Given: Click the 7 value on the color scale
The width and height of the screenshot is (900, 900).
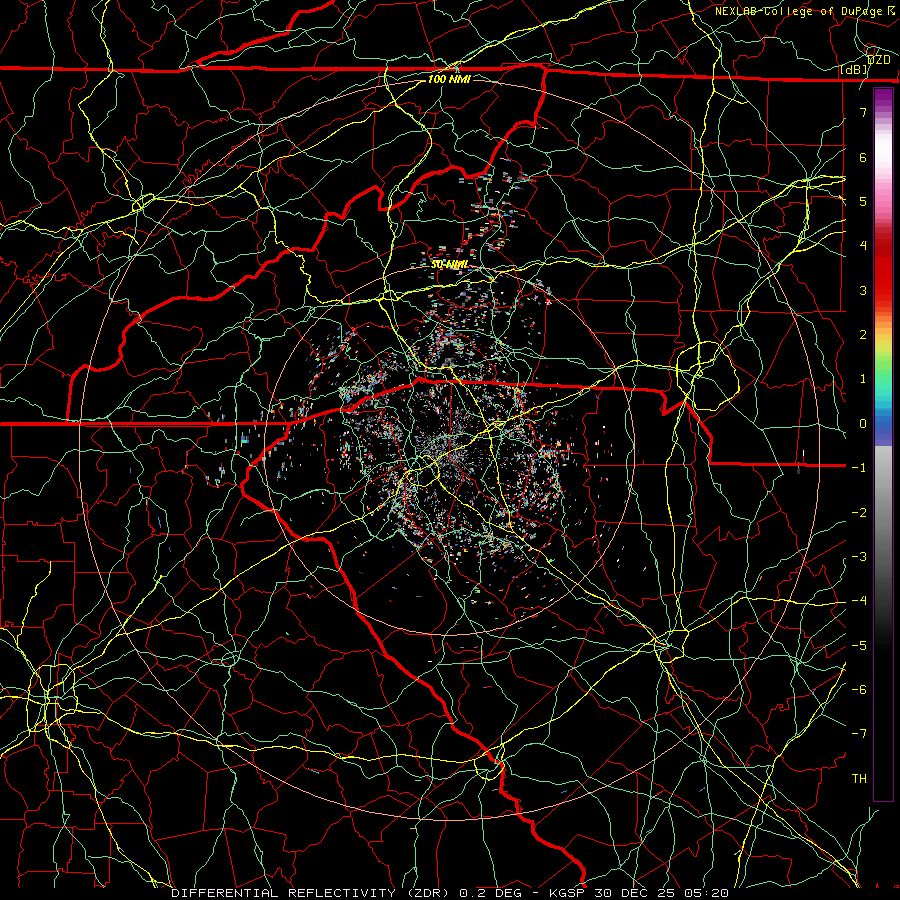Looking at the screenshot, I should pyautogui.click(x=863, y=112).
